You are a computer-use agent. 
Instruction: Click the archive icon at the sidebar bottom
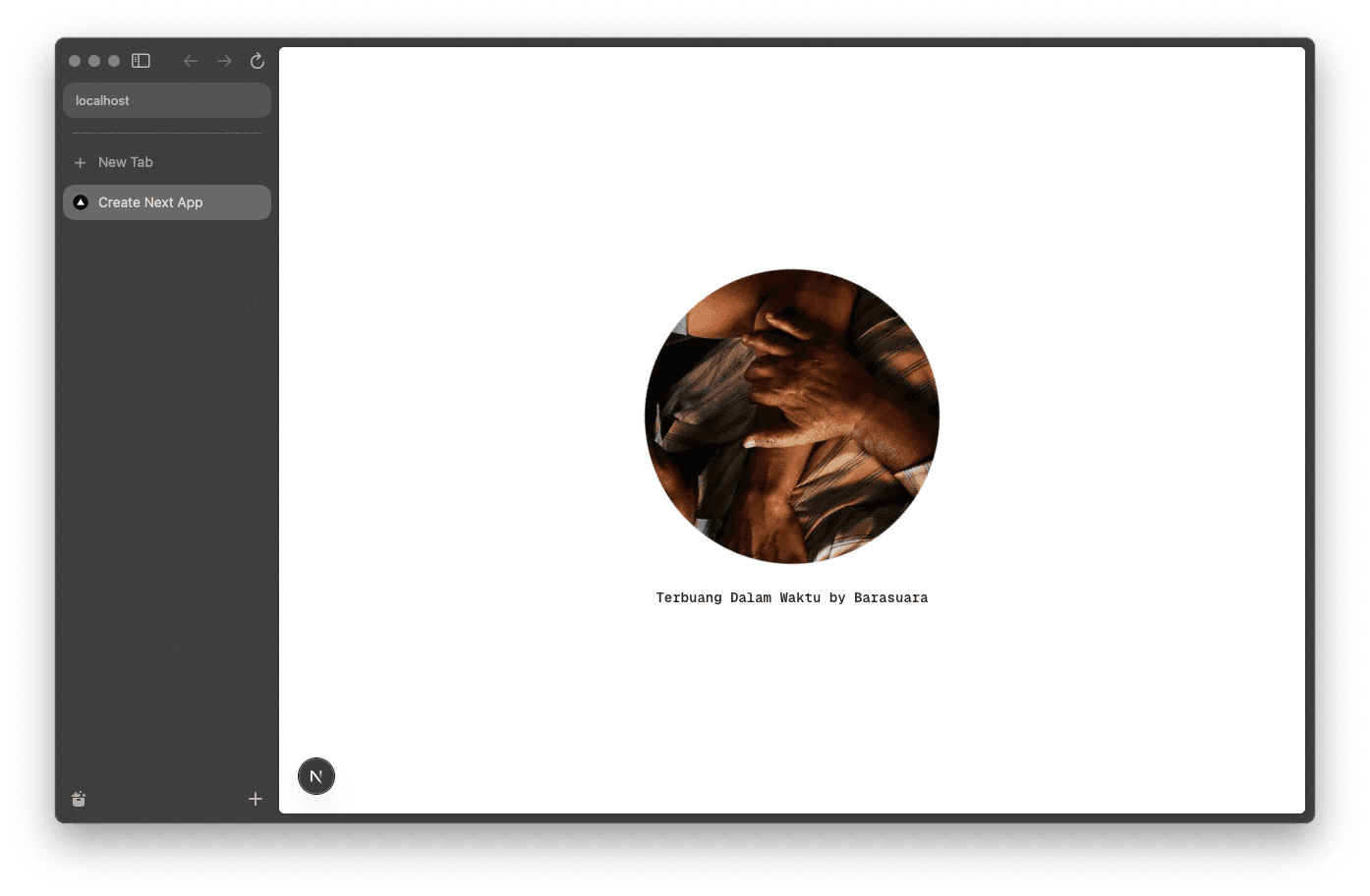click(79, 799)
